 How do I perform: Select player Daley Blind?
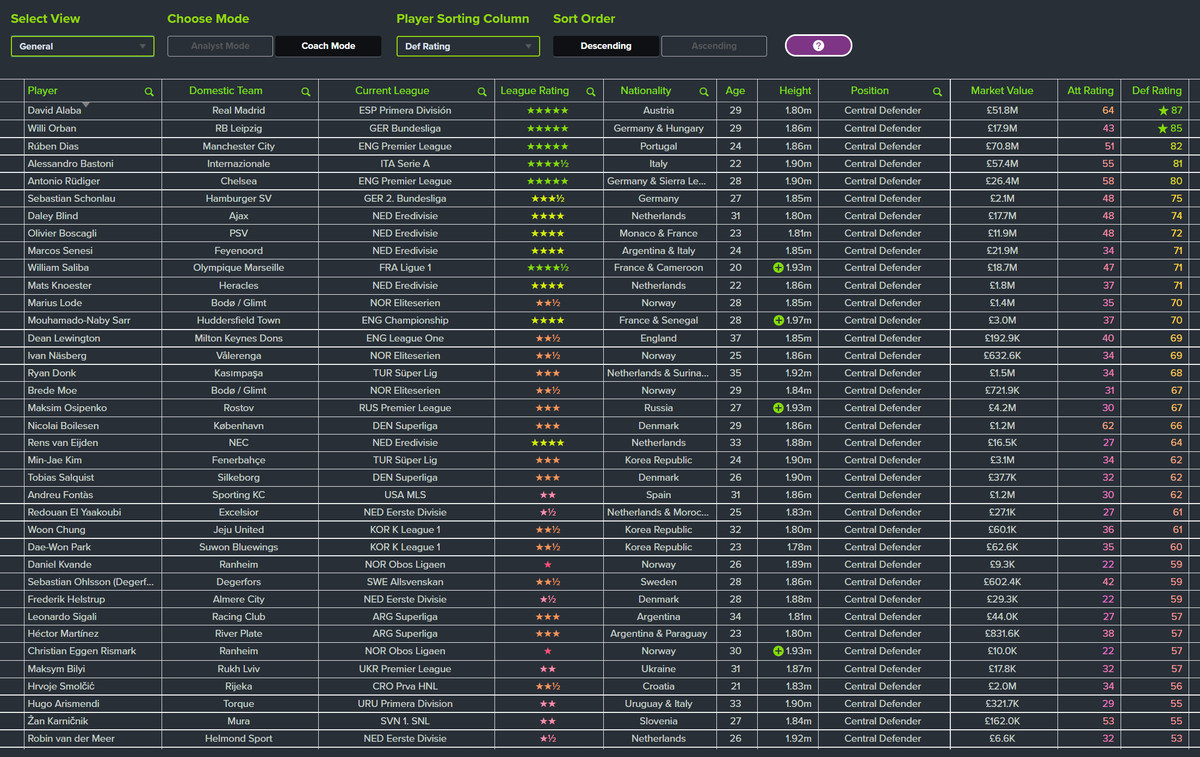pos(53,216)
